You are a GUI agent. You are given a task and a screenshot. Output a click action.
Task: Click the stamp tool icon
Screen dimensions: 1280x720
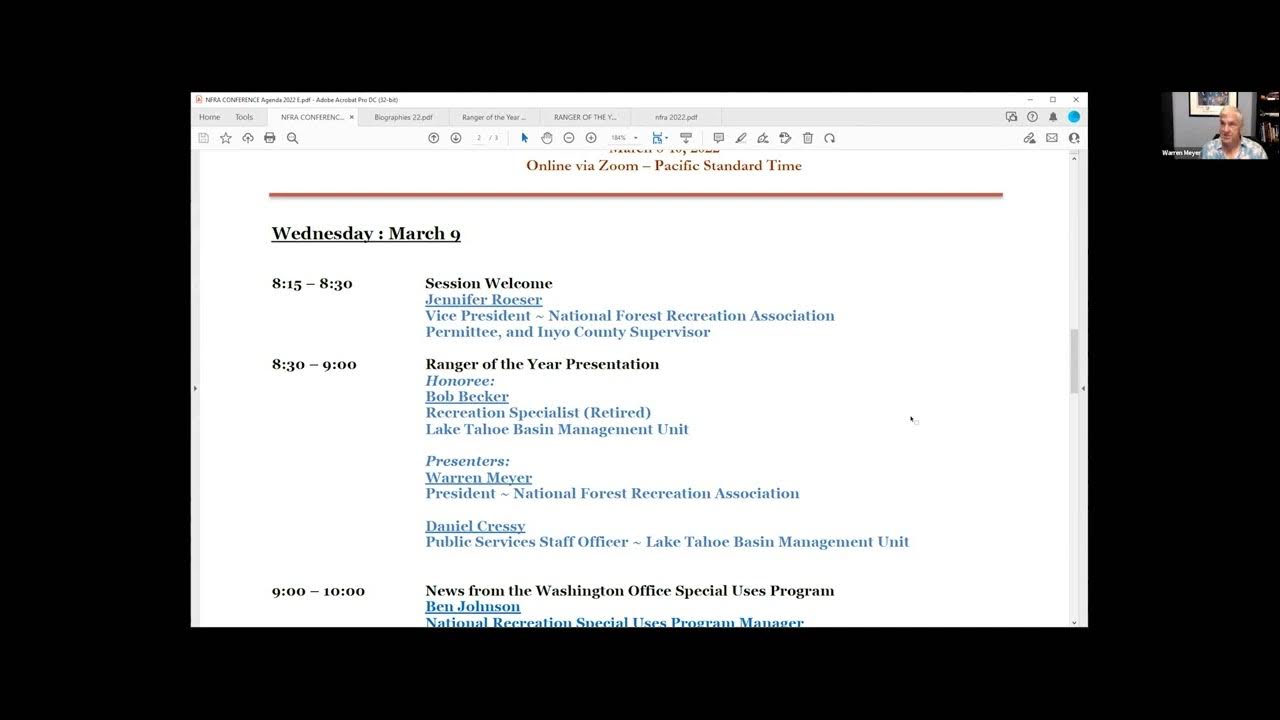[x=785, y=138]
